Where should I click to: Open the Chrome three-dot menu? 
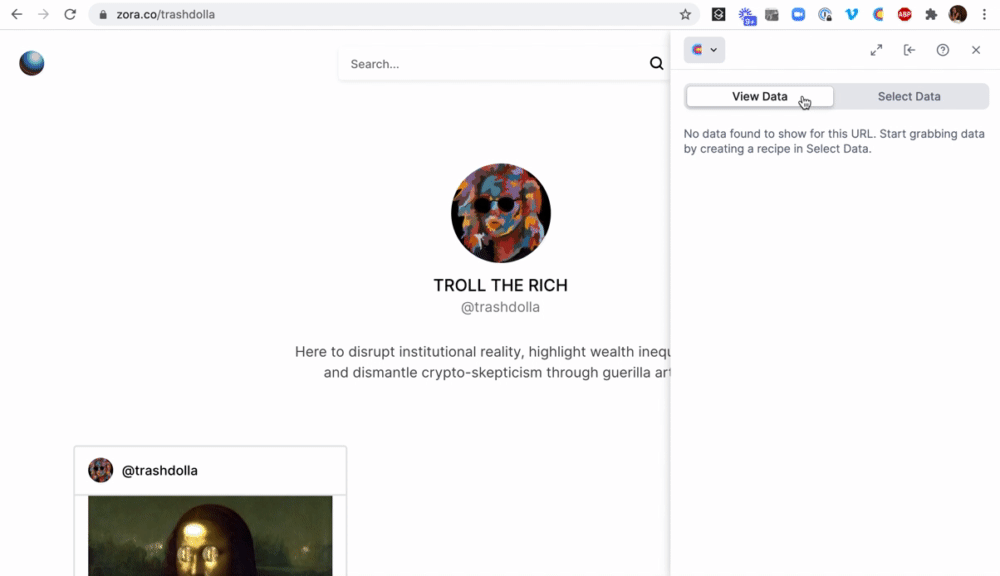[x=984, y=14]
